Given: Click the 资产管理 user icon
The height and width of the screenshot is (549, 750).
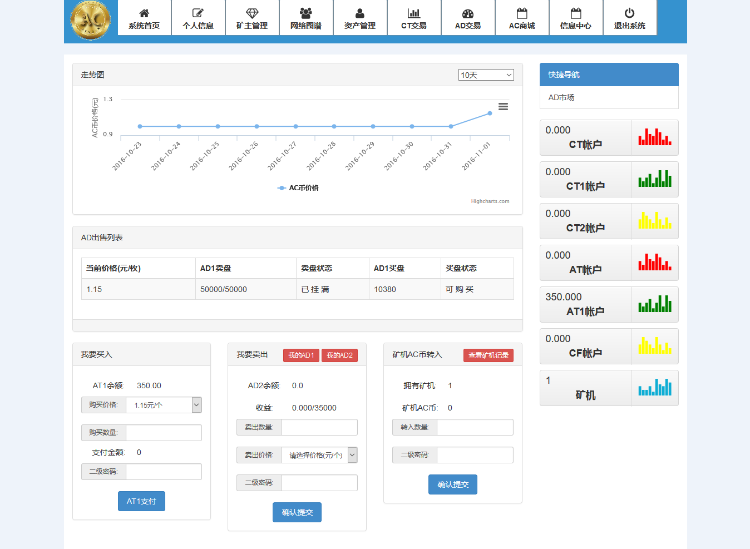Looking at the screenshot, I should (x=360, y=13).
